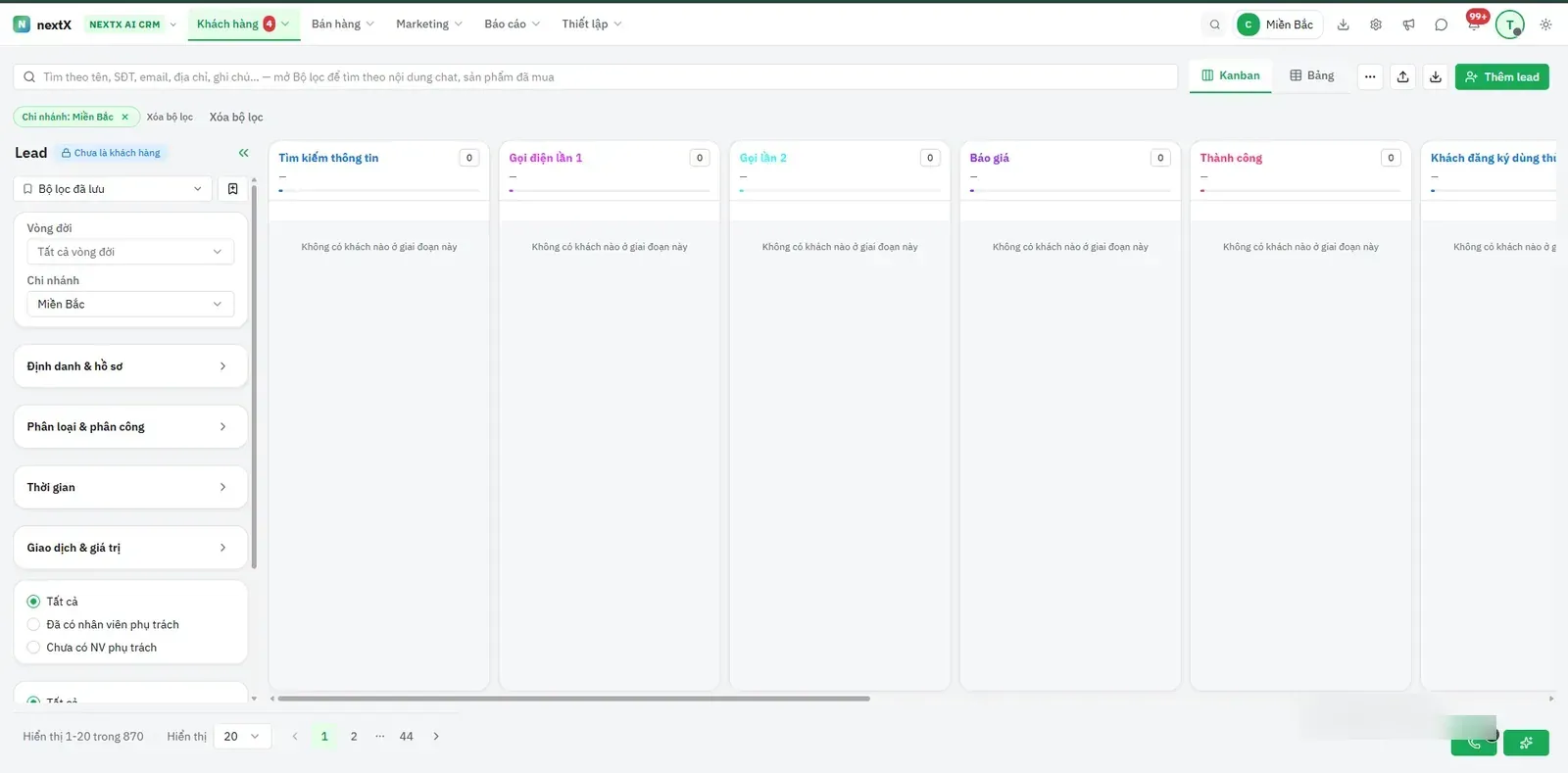This screenshot has height=773, width=1568.
Task: Expand the Thời gian filter section
Action: click(130, 487)
